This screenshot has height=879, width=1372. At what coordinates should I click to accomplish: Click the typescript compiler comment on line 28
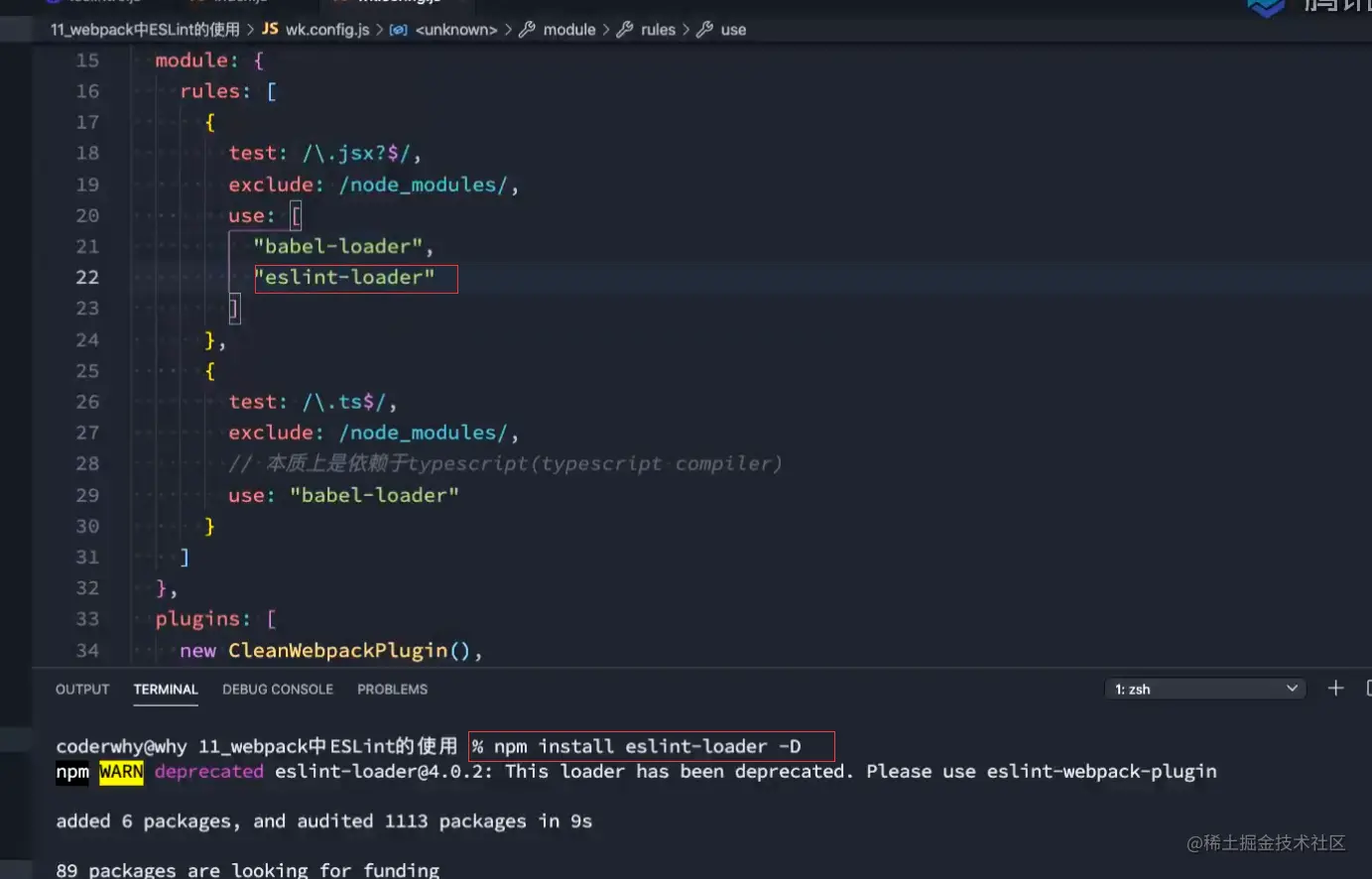tap(505, 463)
